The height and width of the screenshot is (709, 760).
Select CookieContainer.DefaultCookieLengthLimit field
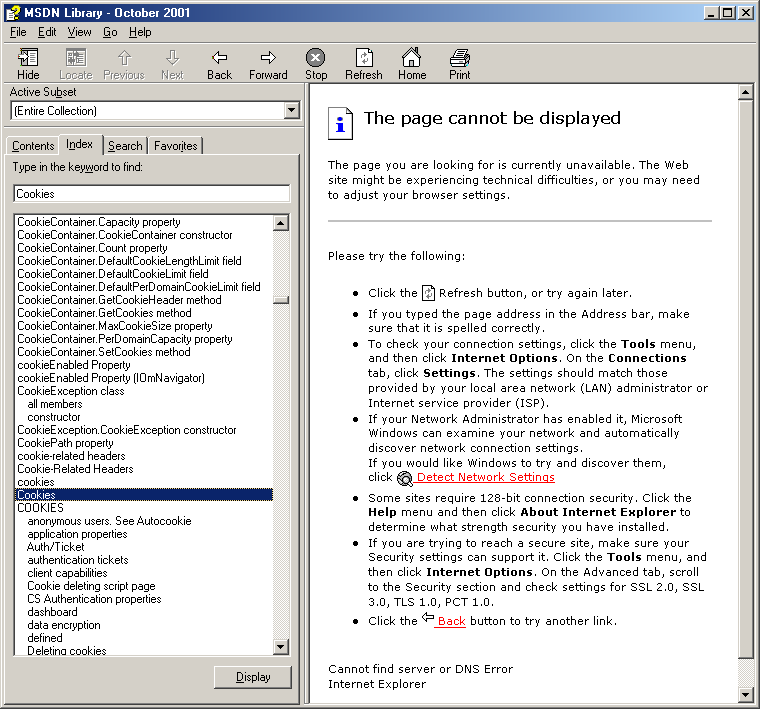[x=129, y=261]
